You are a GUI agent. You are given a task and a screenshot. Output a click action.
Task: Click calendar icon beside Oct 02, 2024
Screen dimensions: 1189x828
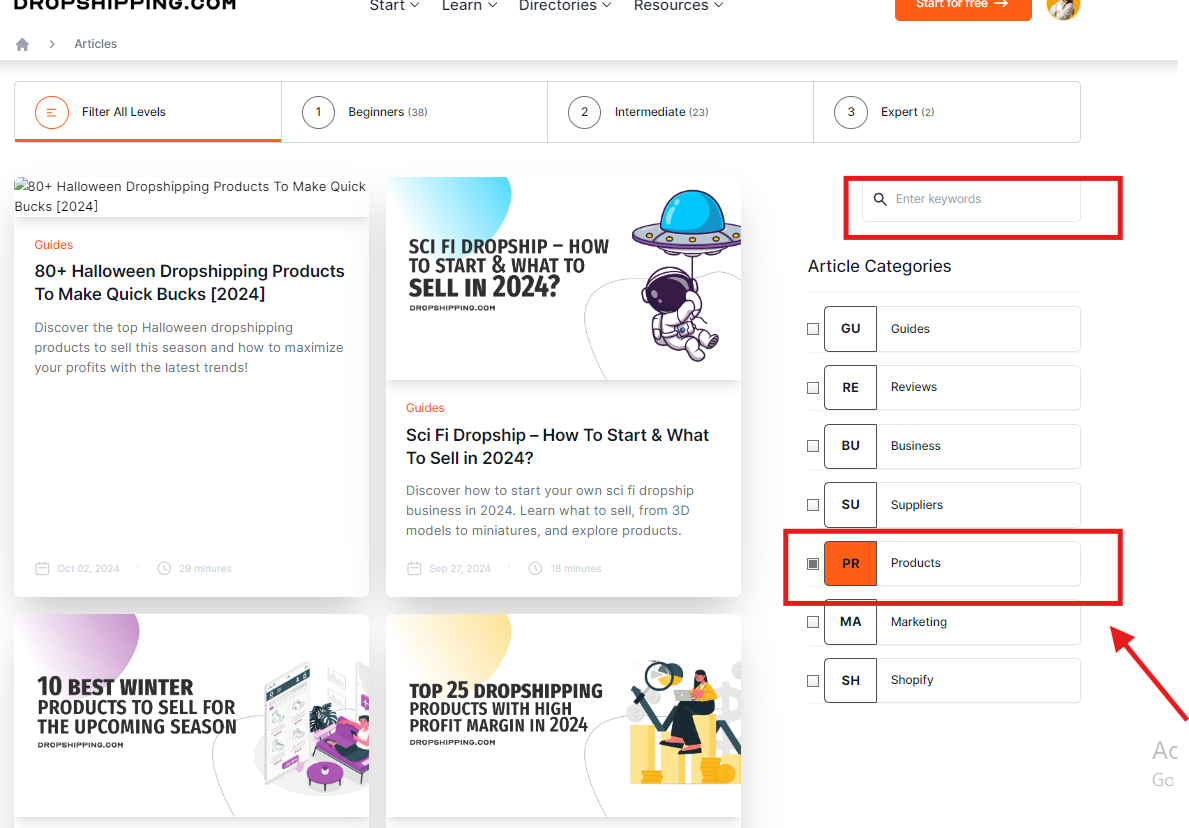coord(42,569)
